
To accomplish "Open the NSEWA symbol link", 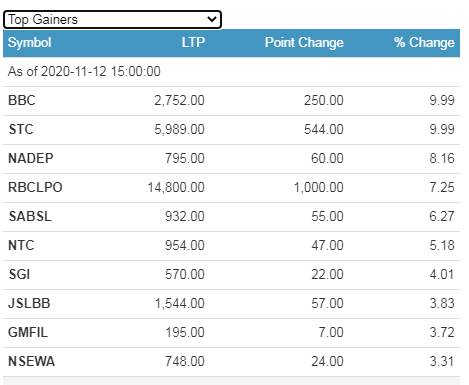I will (x=32, y=361).
